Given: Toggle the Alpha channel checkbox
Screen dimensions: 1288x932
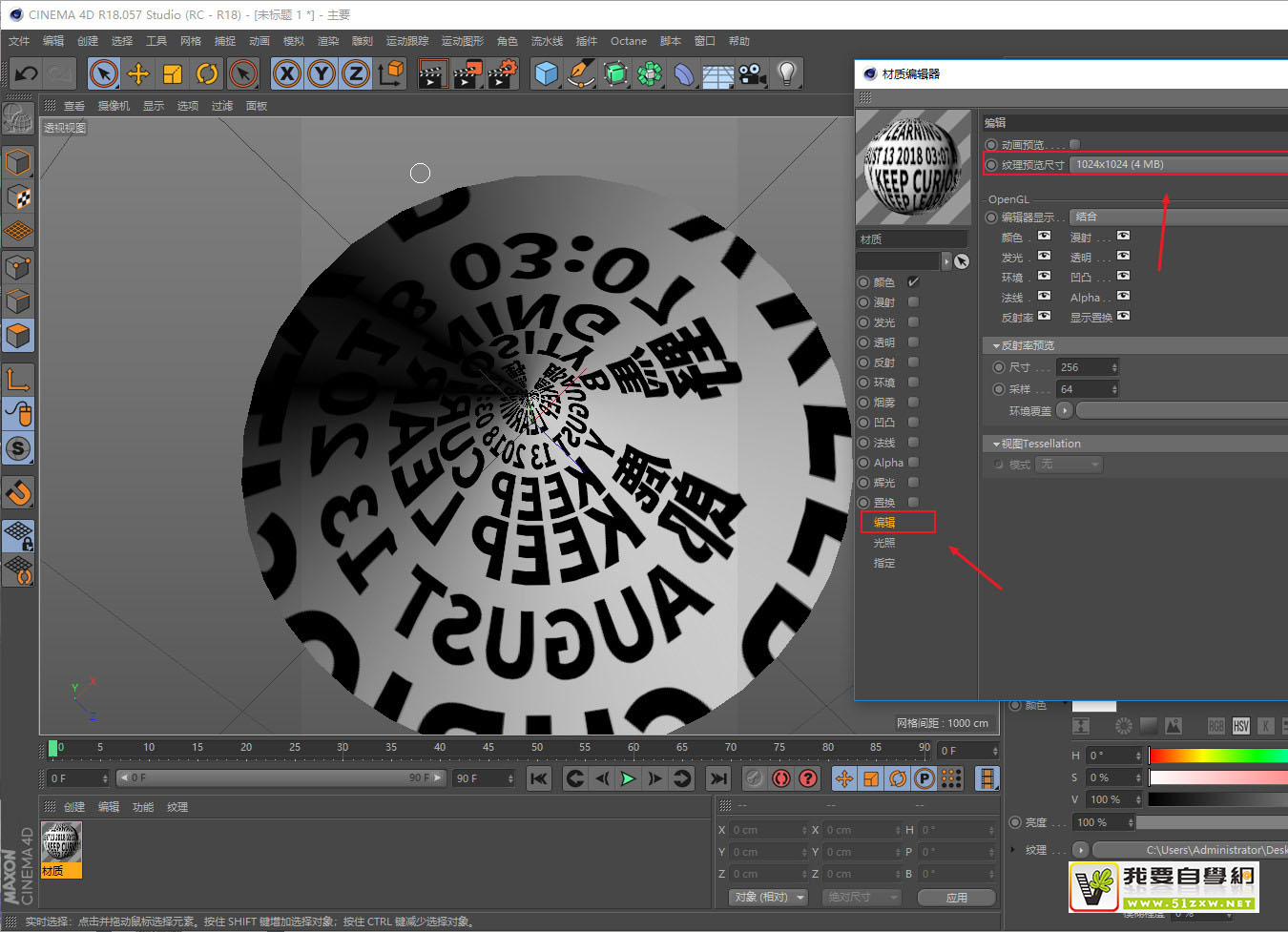Looking at the screenshot, I should 913,463.
